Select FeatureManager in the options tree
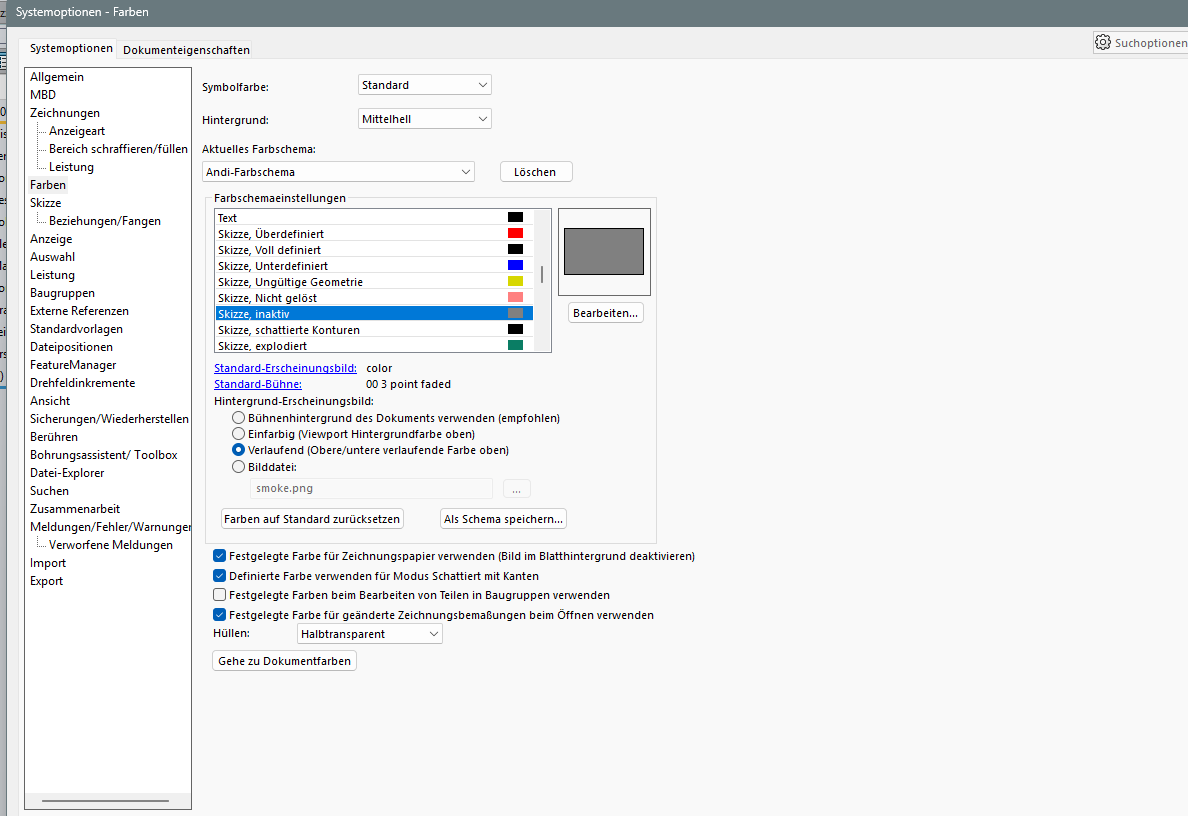The width and height of the screenshot is (1188, 816). tap(73, 365)
